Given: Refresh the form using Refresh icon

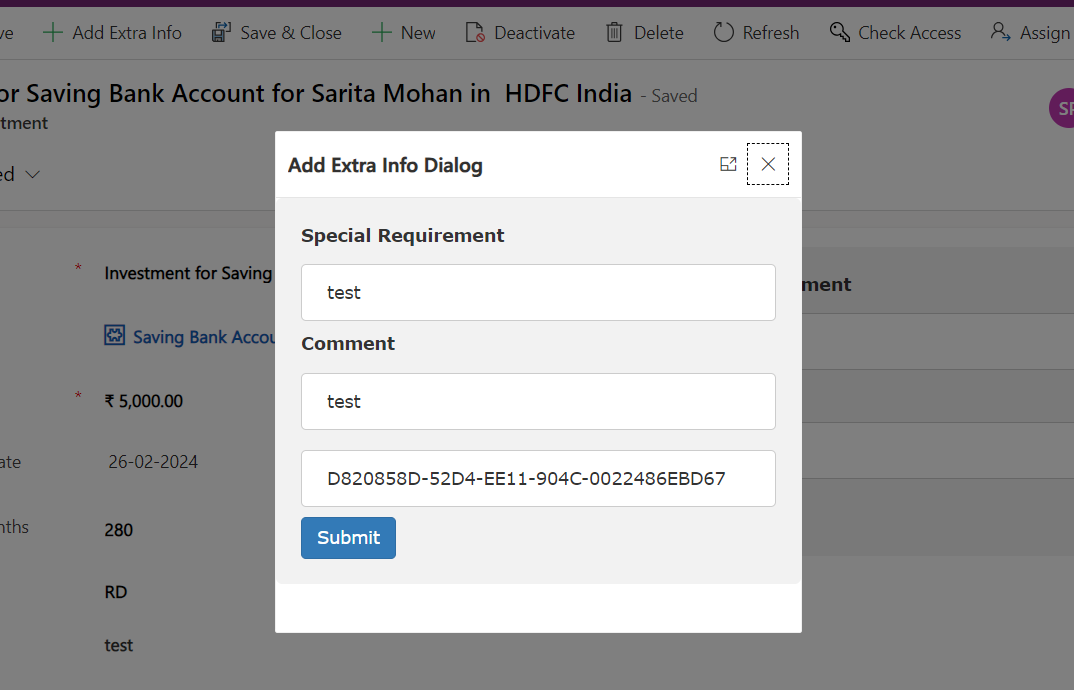Looking at the screenshot, I should point(723,33).
